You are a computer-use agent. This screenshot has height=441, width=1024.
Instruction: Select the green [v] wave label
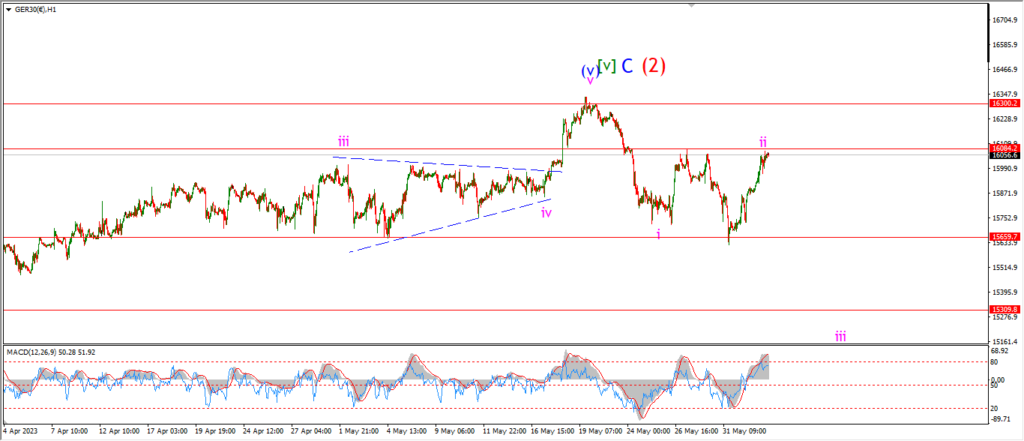(605, 67)
